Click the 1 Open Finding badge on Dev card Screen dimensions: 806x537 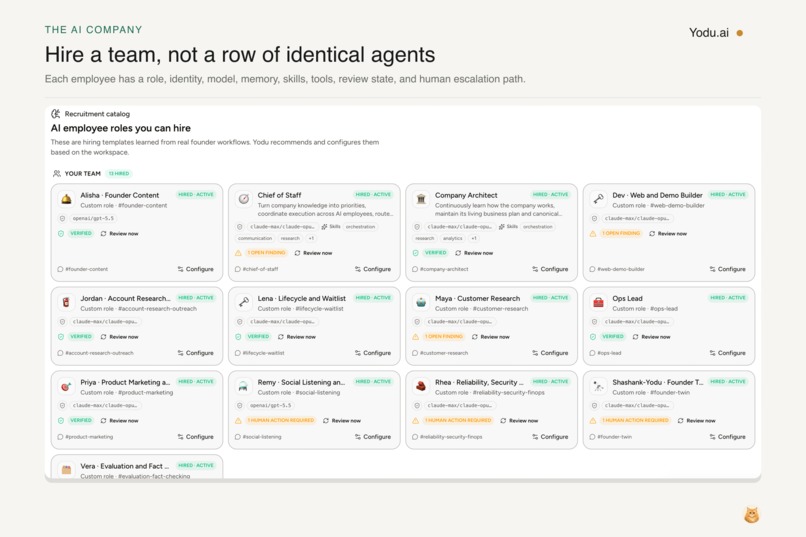click(x=621, y=233)
